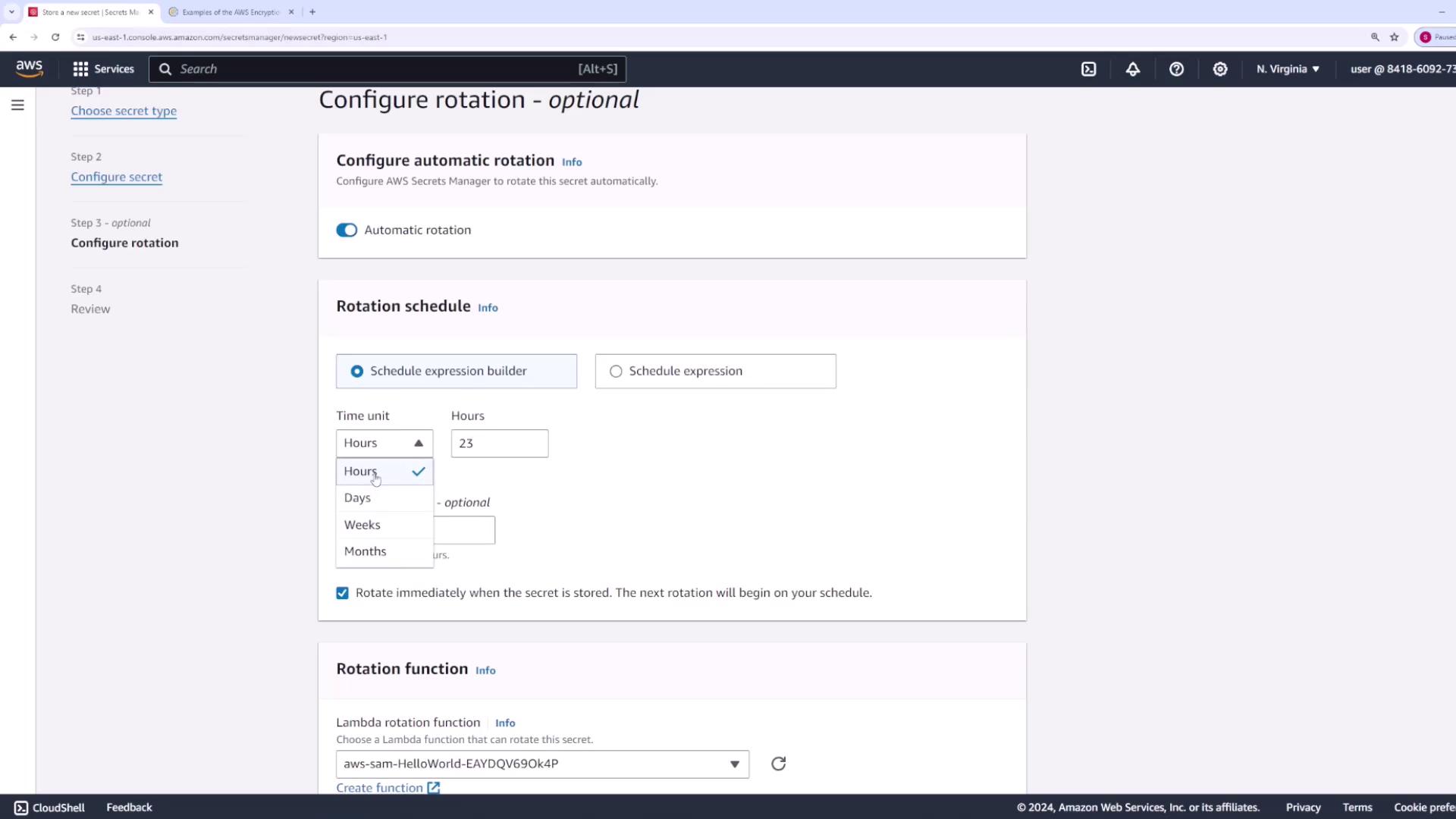Click the AWS logo home icon
The image size is (1456, 819).
pos(29,68)
